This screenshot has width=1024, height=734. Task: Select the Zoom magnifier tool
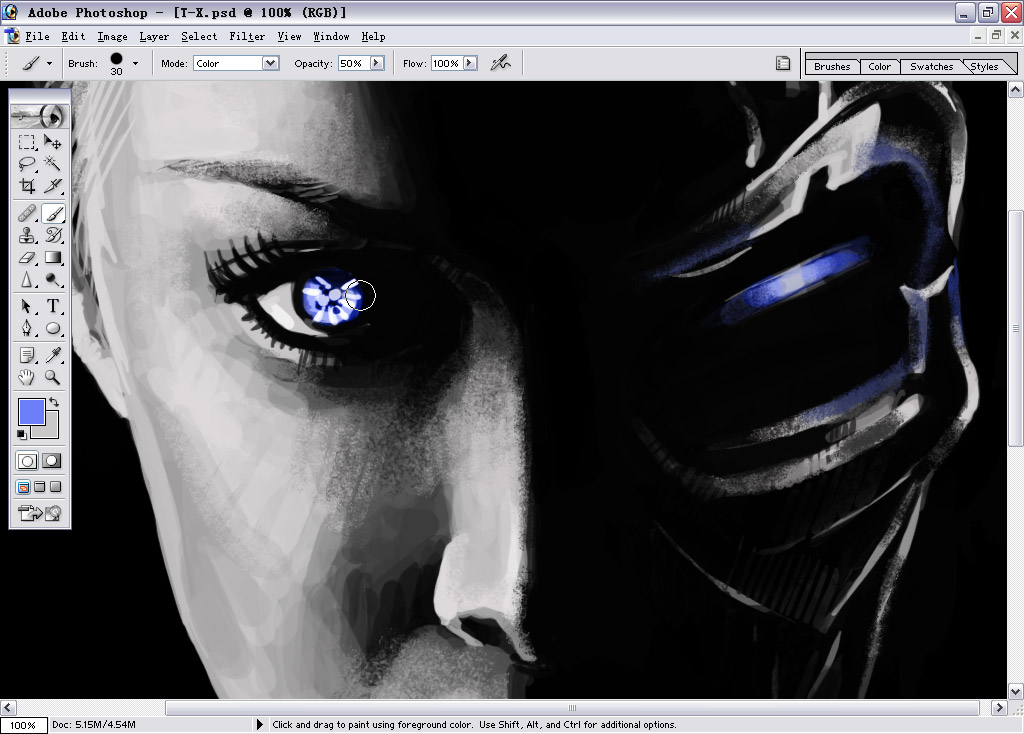point(53,377)
